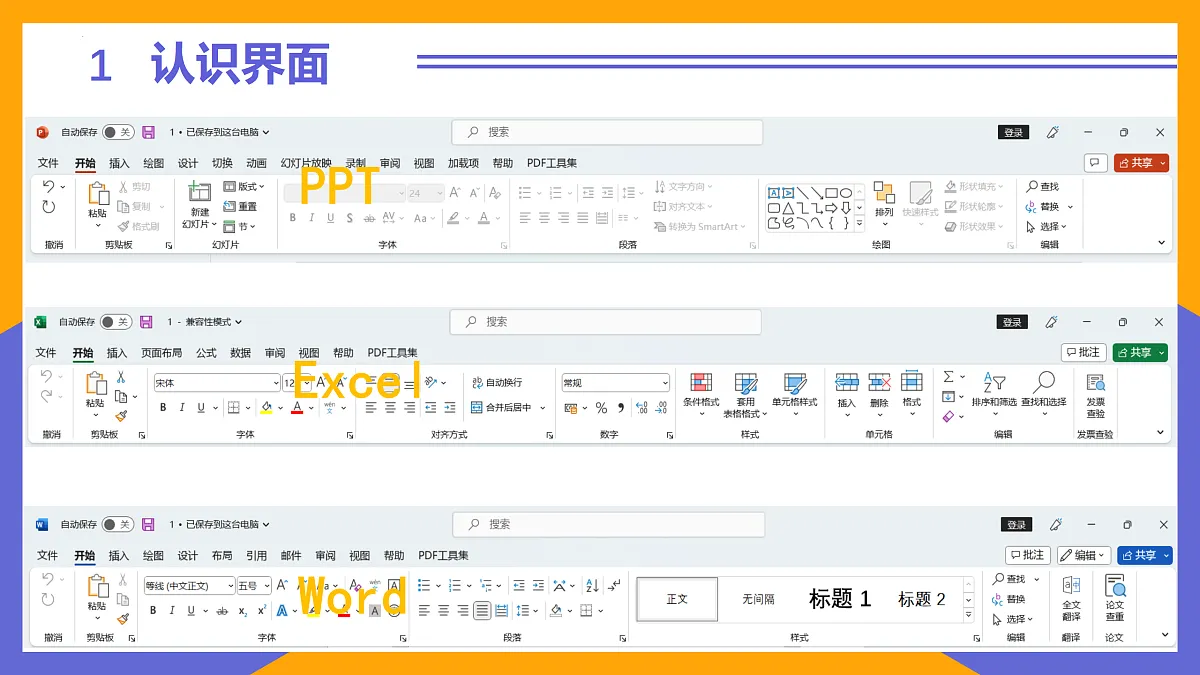1200x675 pixels.
Task: Click the format painter brush in Excel
Action: point(120,415)
